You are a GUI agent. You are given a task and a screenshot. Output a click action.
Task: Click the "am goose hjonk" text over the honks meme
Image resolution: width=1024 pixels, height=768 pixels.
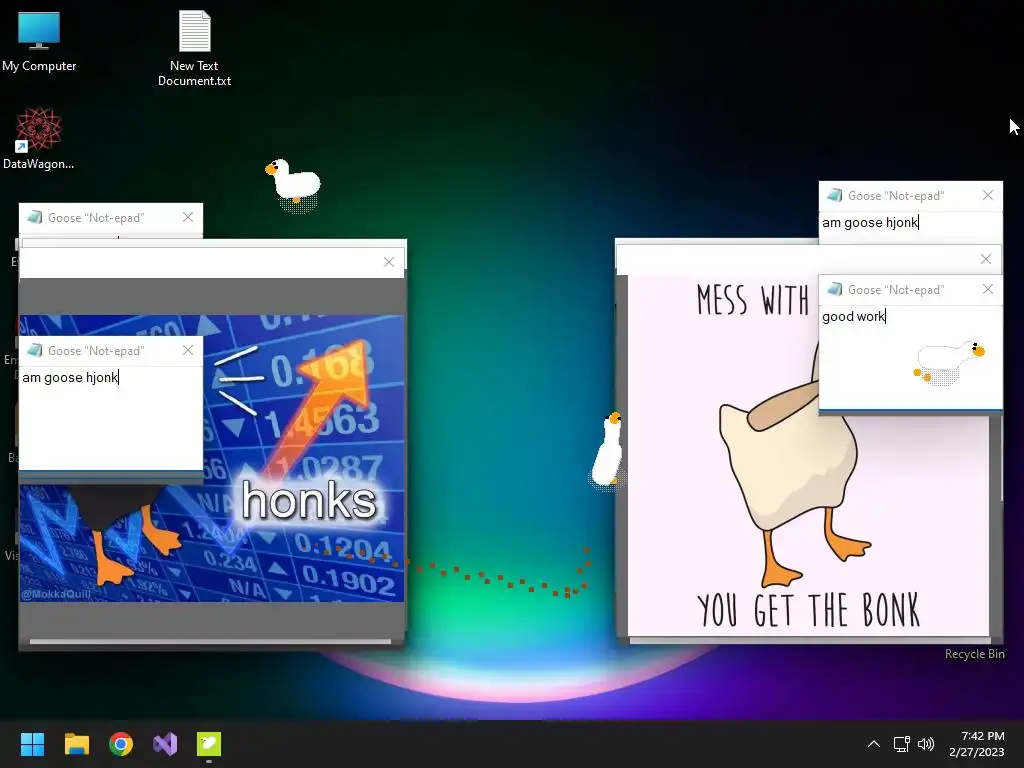(x=70, y=377)
